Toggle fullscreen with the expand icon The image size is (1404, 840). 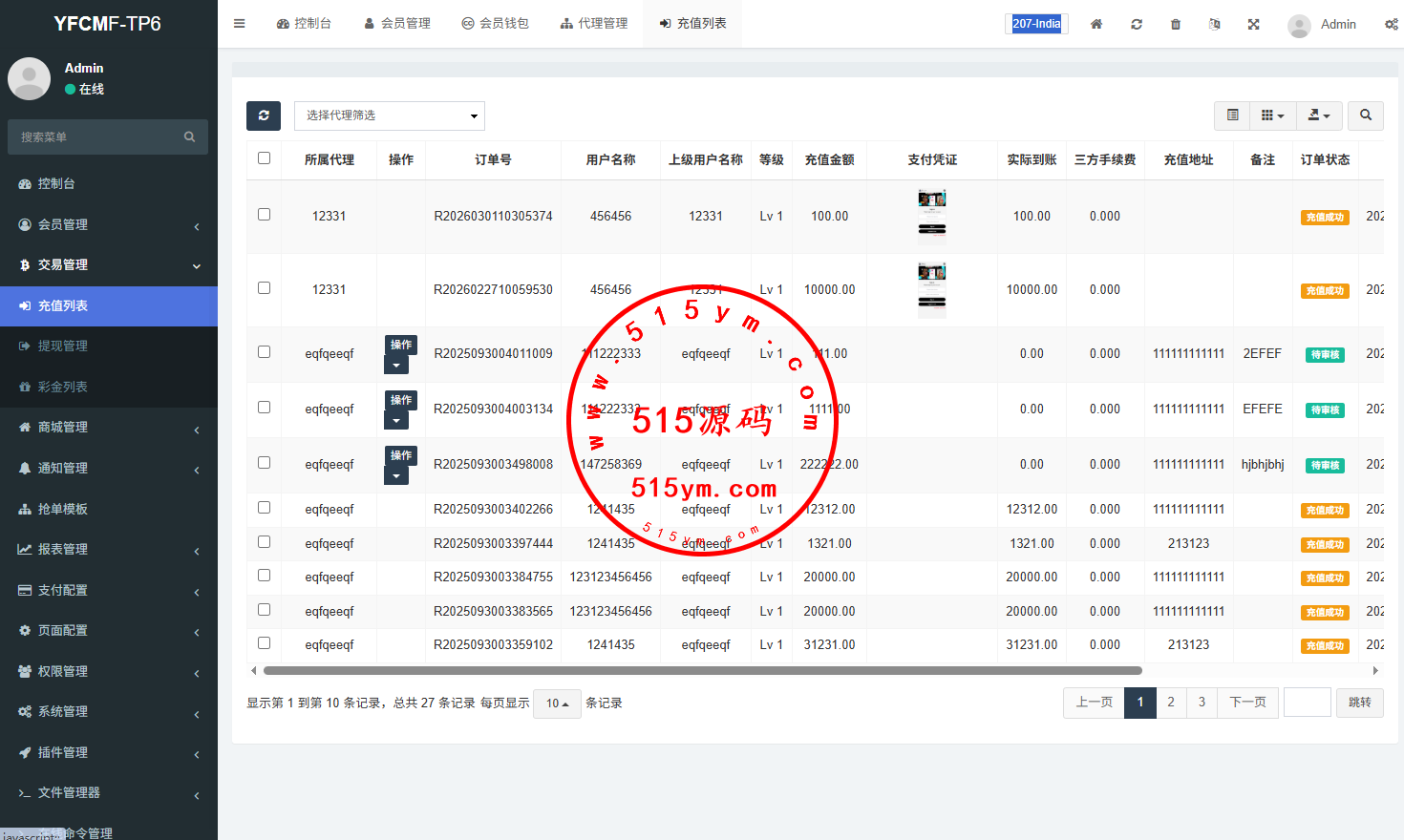point(1253,24)
